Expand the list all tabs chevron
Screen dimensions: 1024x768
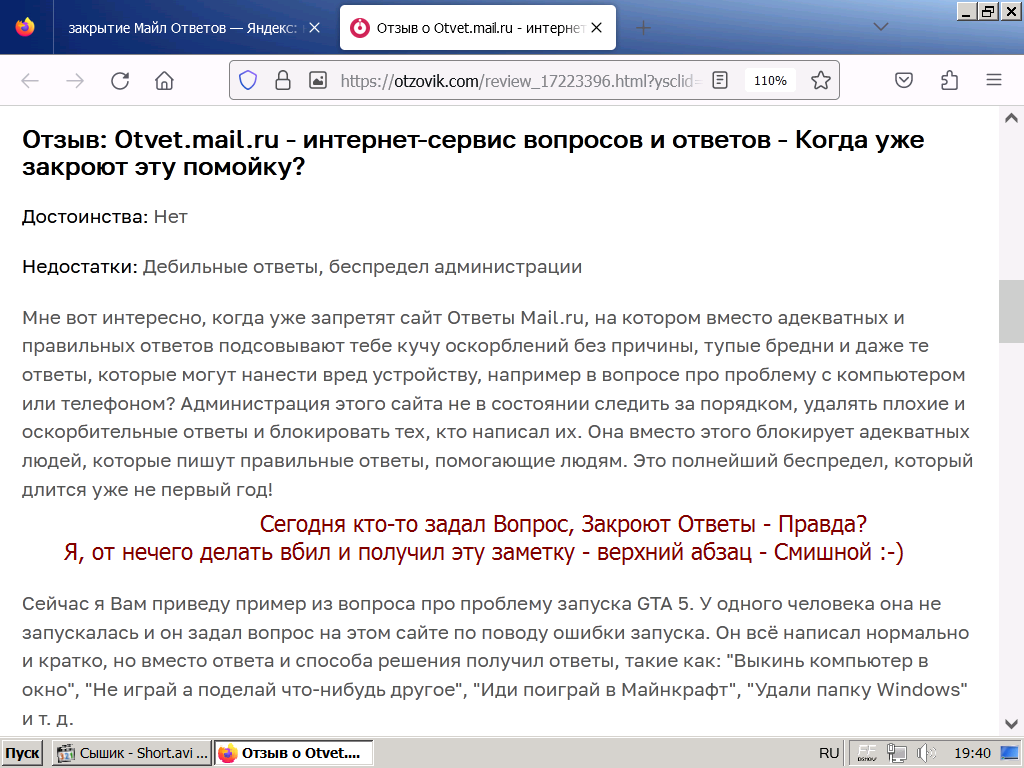[x=881, y=27]
